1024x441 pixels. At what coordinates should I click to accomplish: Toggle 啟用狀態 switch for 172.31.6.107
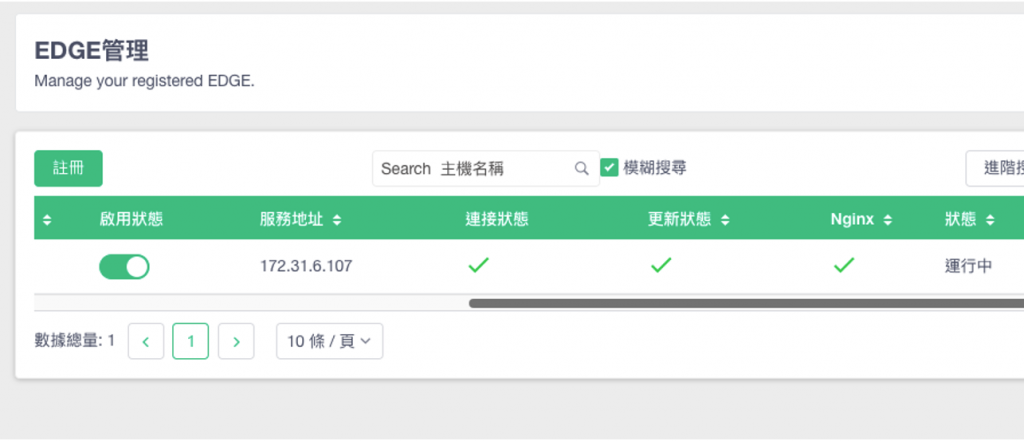[124, 267]
